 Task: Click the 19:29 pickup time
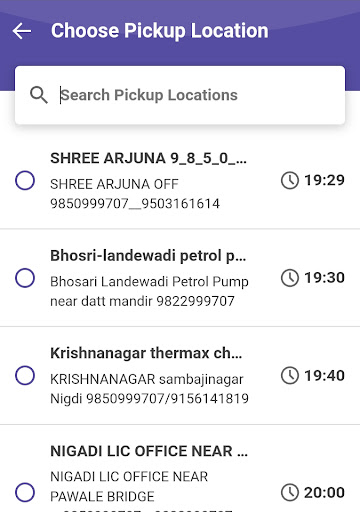pyautogui.click(x=324, y=180)
